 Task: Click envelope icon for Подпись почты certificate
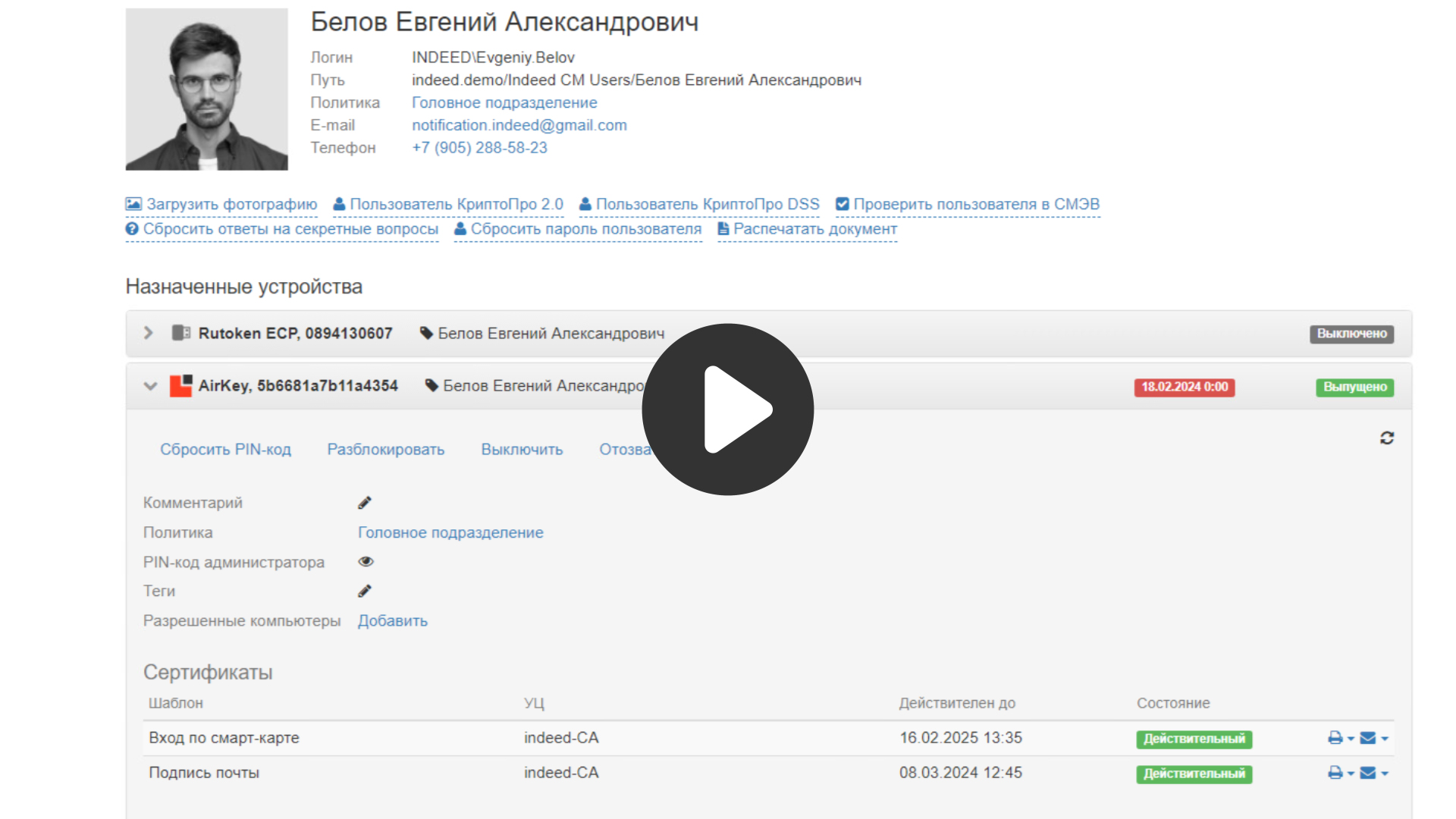coord(1368,773)
